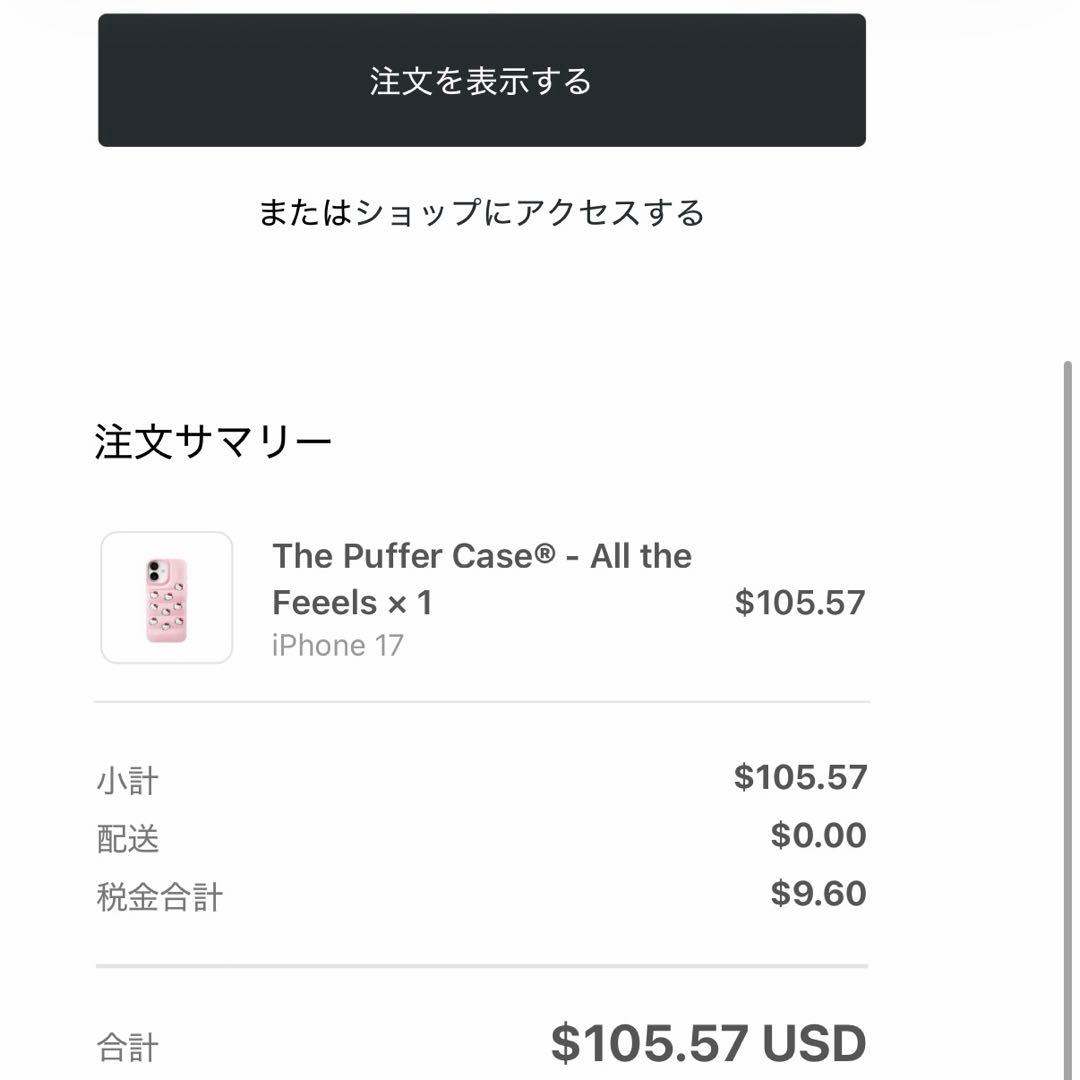This screenshot has width=1080, height=1080.
Task: Click the thick divider above the 合計 row
Action: point(481,966)
